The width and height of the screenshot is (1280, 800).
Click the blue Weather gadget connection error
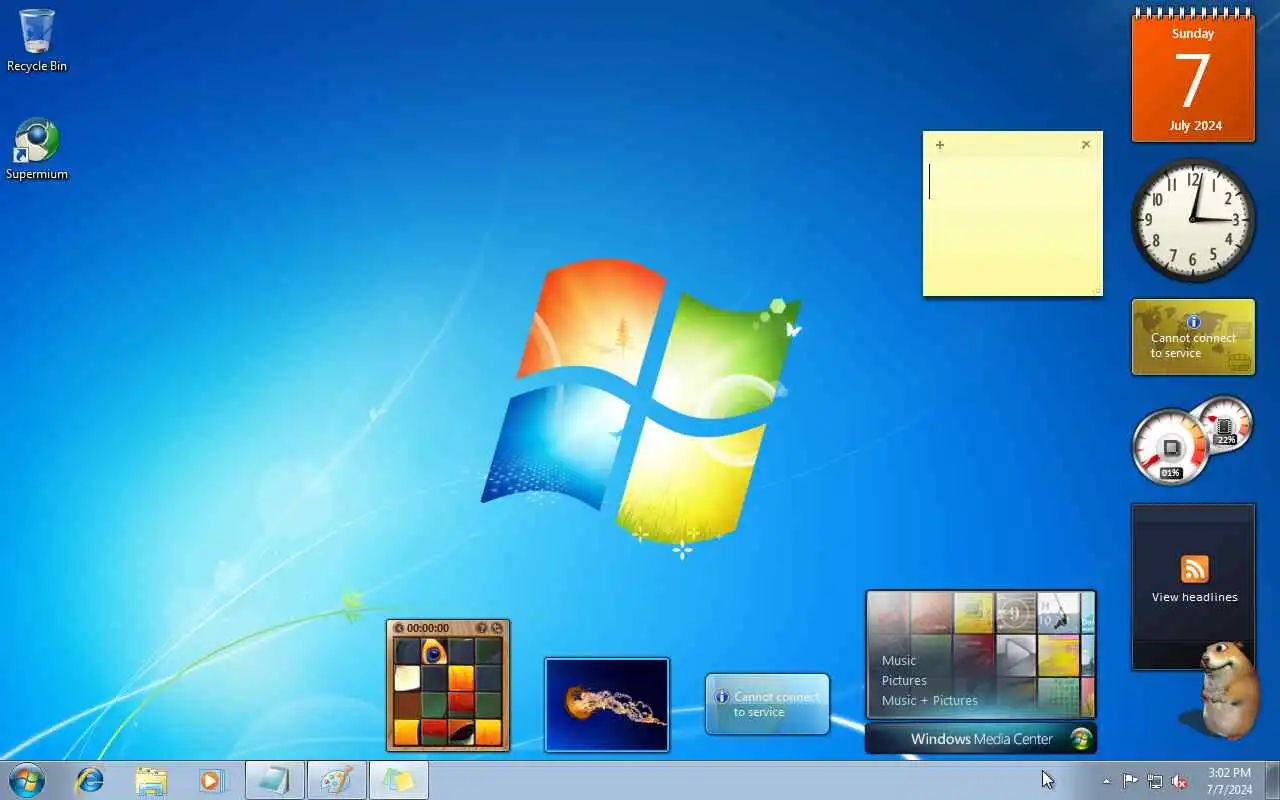pos(767,704)
